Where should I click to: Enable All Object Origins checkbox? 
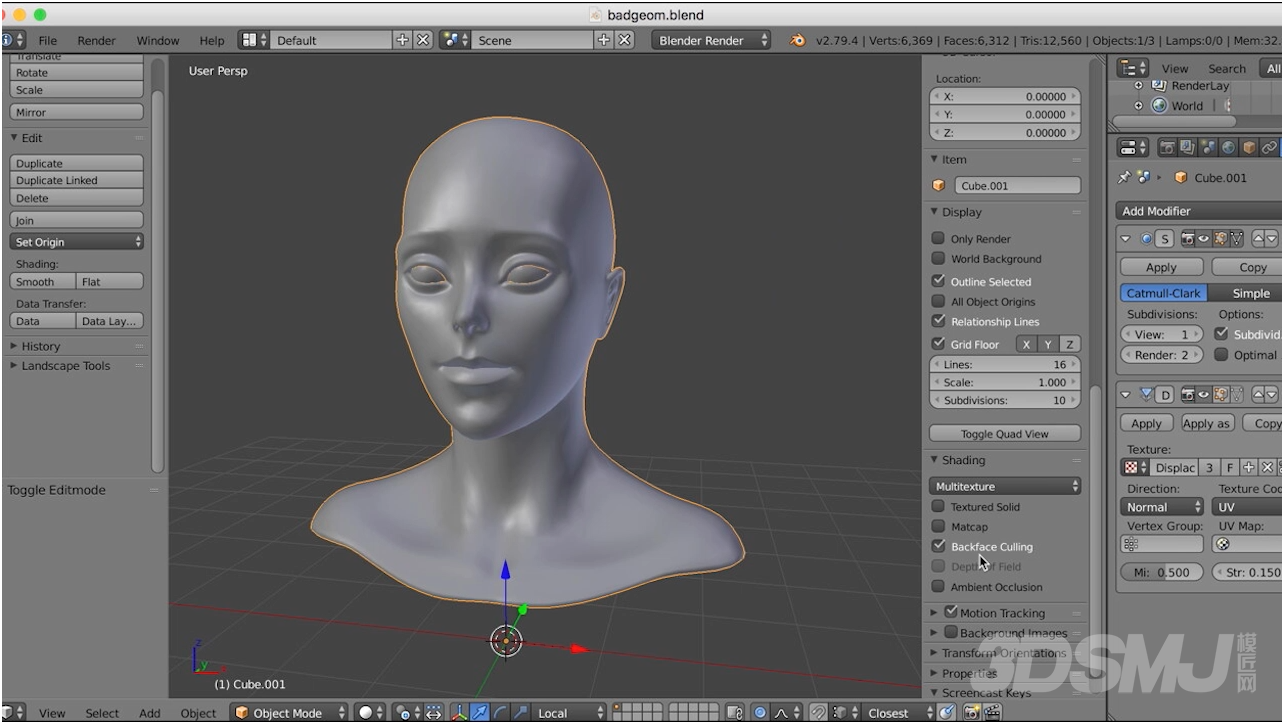(938, 301)
